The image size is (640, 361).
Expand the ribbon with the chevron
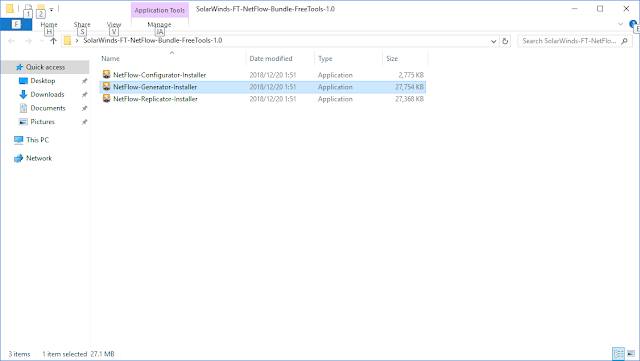tap(620, 24)
